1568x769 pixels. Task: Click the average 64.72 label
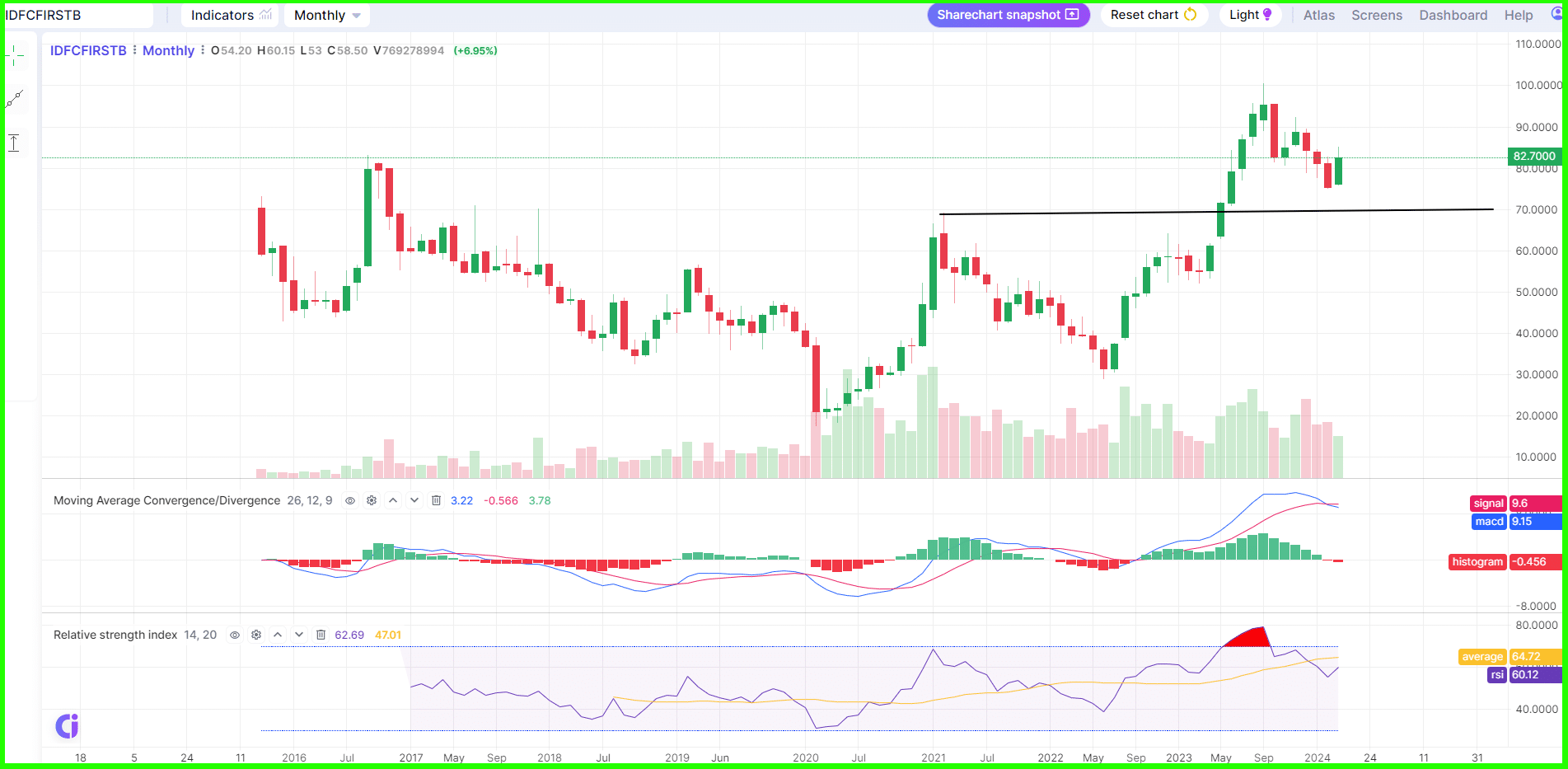1510,657
